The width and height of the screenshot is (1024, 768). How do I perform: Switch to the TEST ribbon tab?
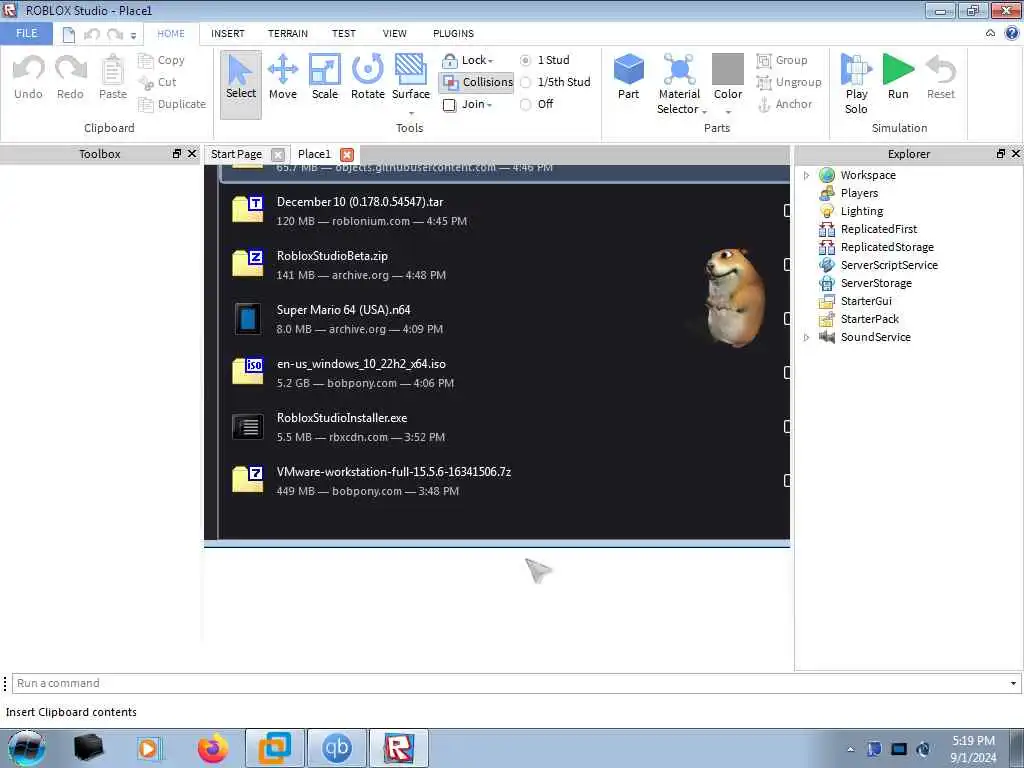(x=344, y=34)
